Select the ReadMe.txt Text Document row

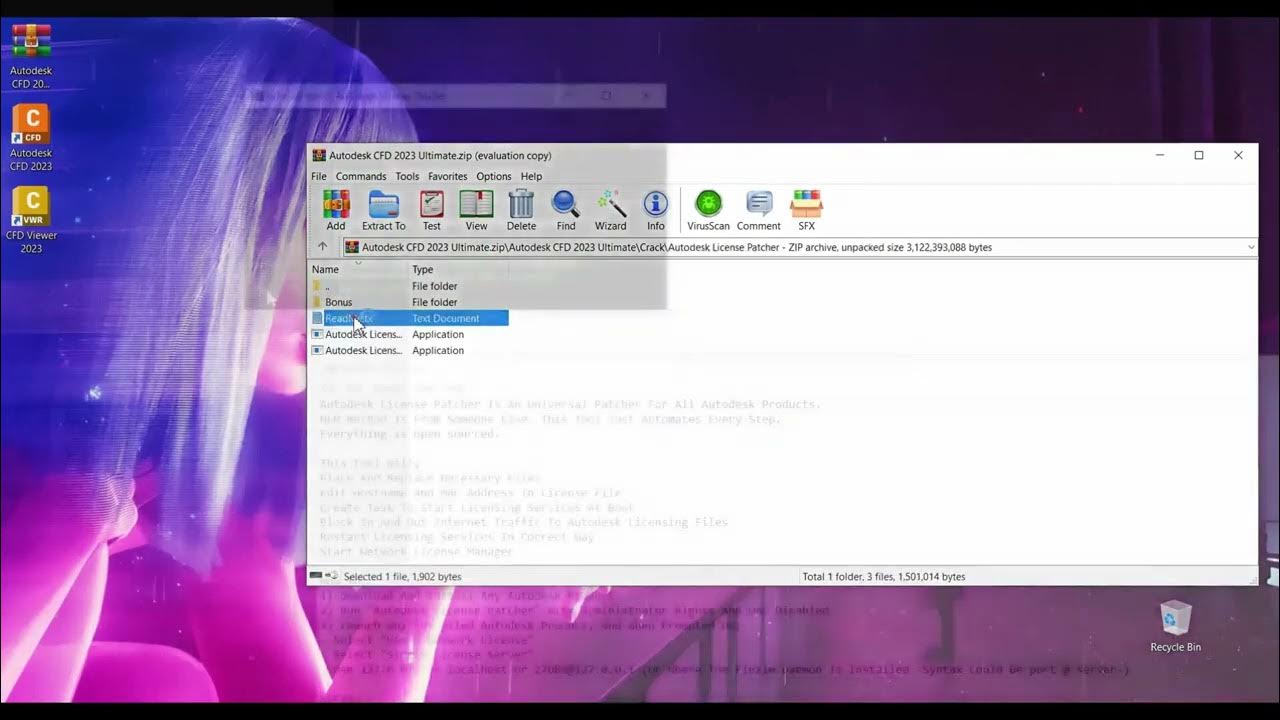pyautogui.click(x=409, y=318)
